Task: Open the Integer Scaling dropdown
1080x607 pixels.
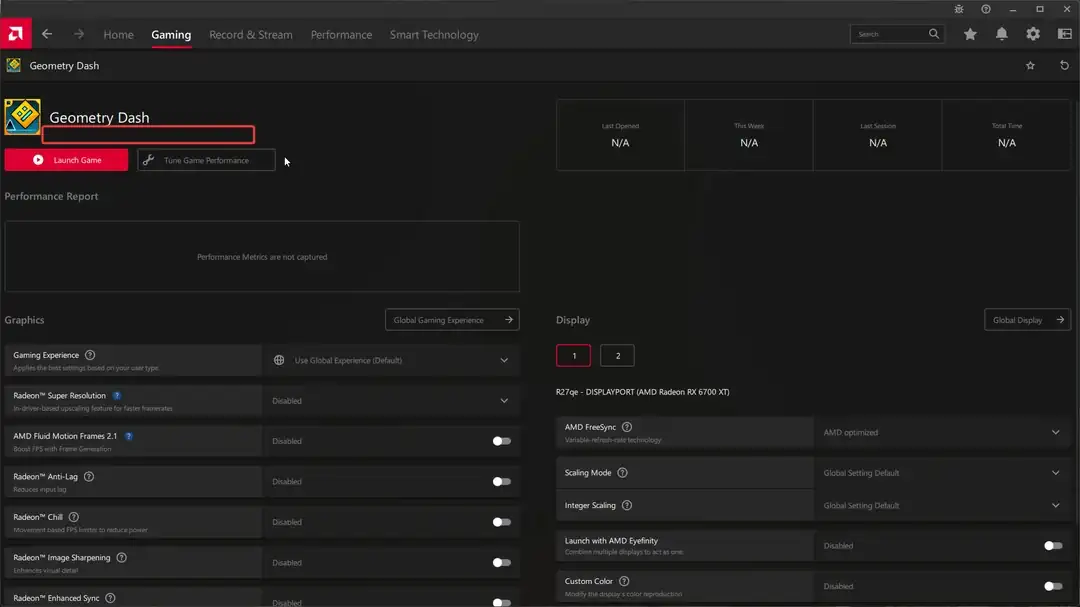Action: coord(942,505)
